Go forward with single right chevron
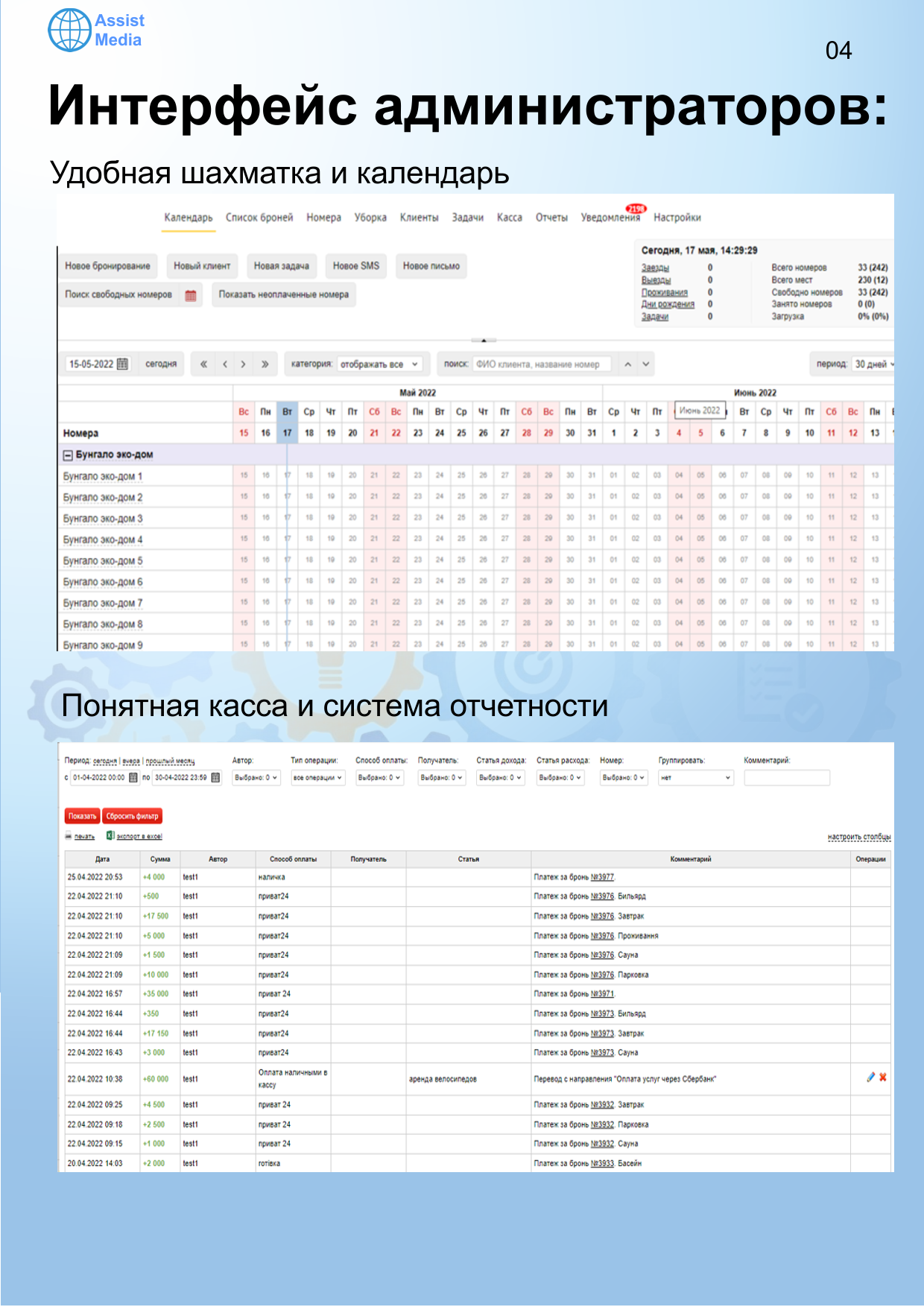This screenshot has height=1307, width=924. [x=244, y=364]
